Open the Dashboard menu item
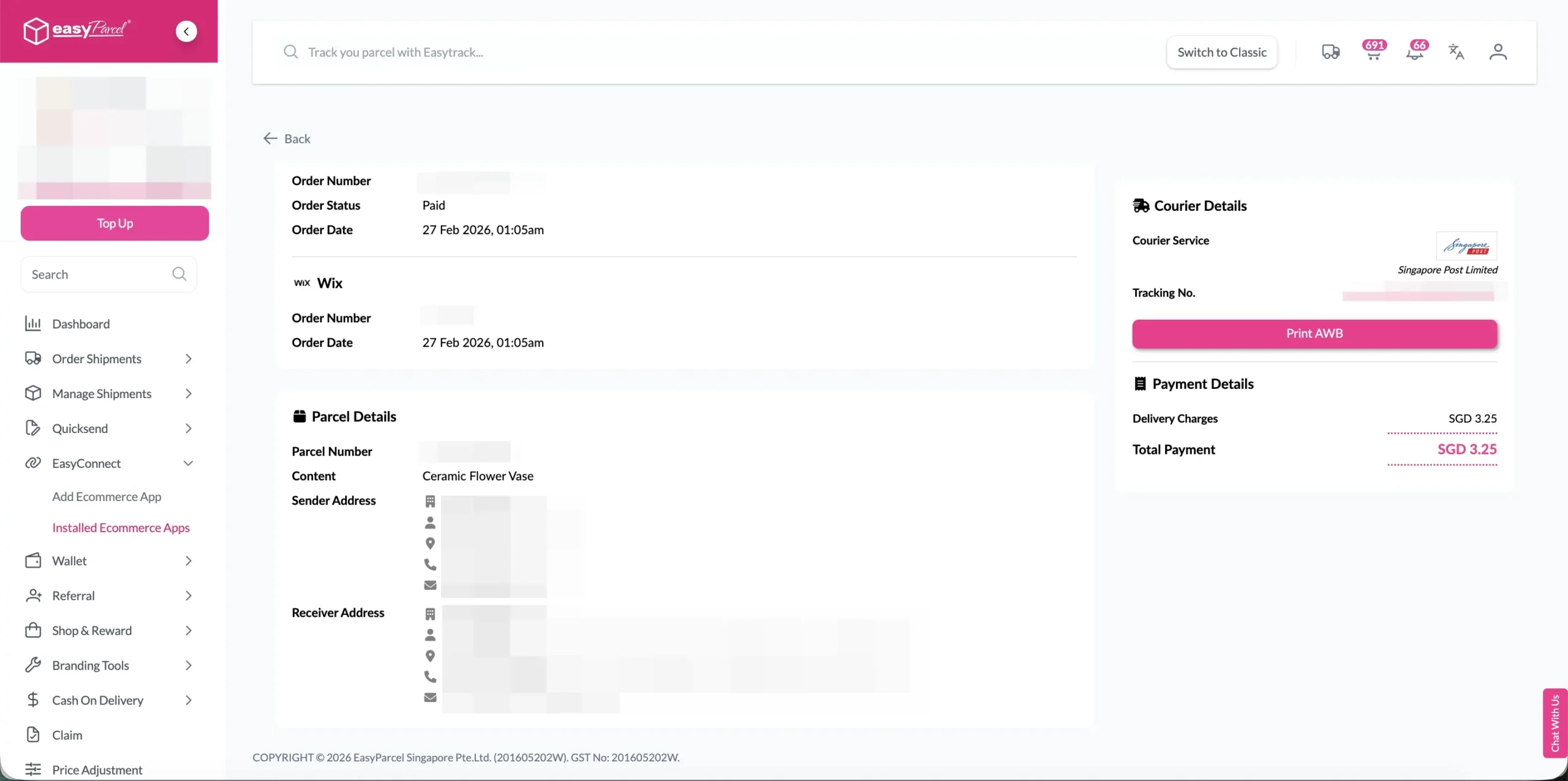 [81, 324]
